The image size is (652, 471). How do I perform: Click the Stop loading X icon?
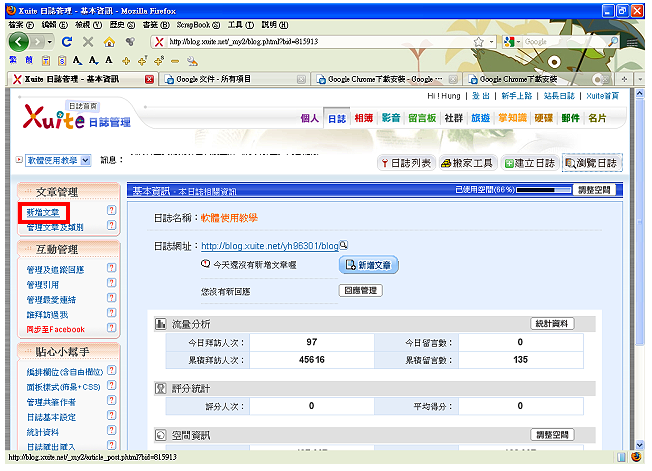[88, 42]
